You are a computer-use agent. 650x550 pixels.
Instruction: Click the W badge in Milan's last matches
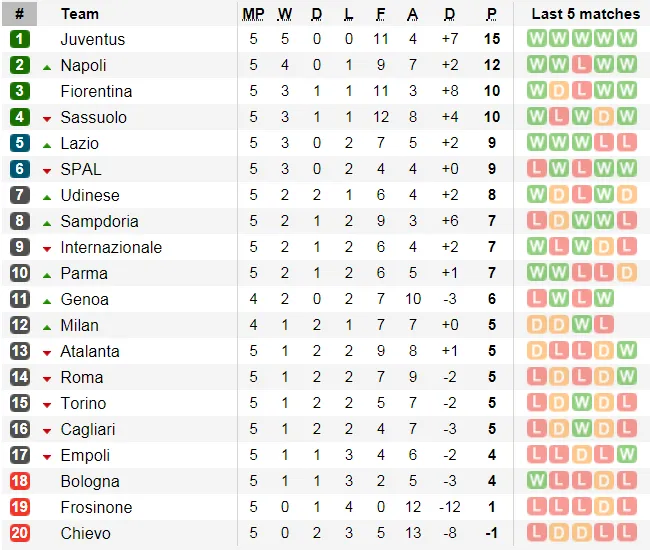point(581,325)
